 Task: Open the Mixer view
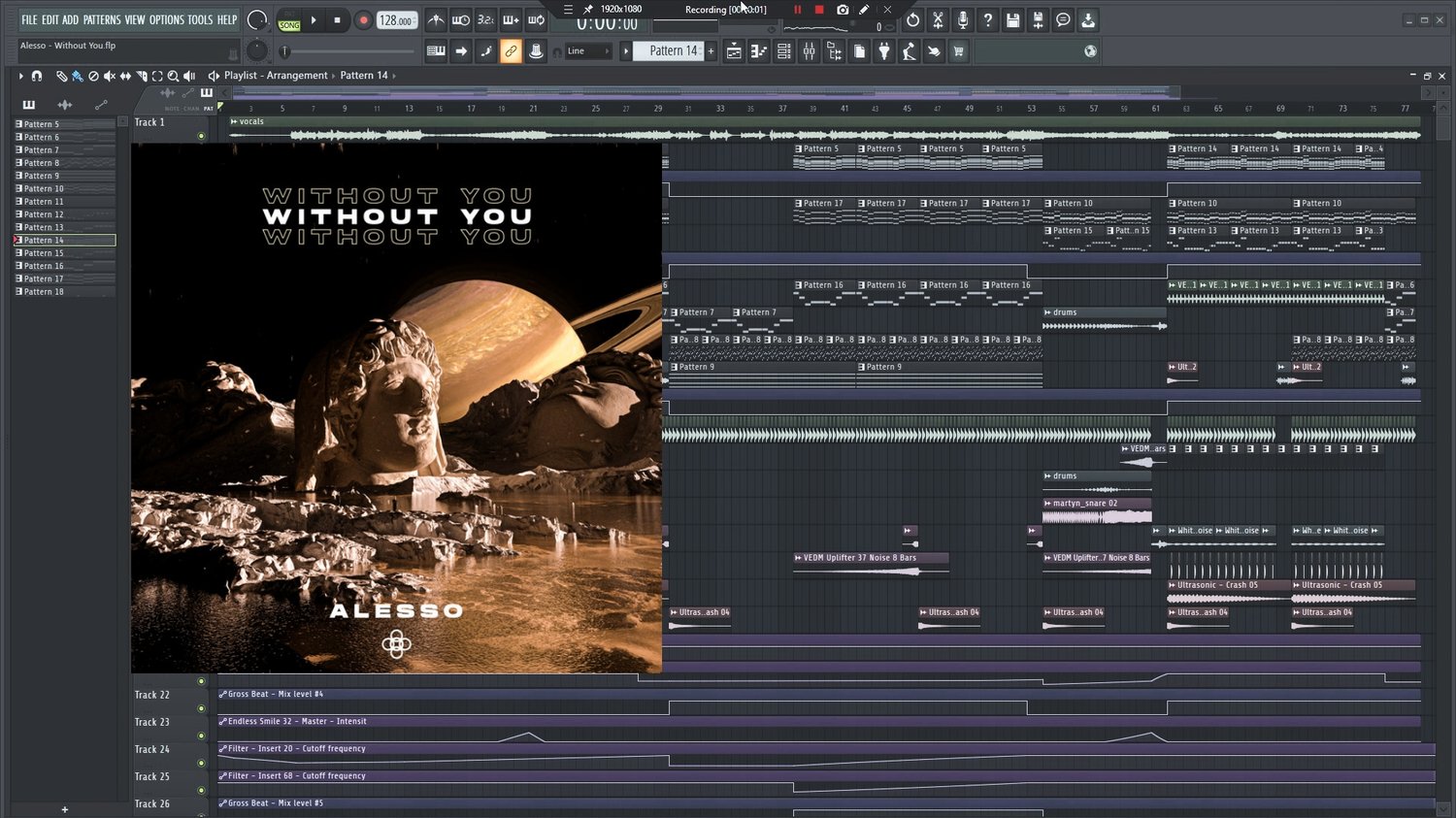coord(809,51)
